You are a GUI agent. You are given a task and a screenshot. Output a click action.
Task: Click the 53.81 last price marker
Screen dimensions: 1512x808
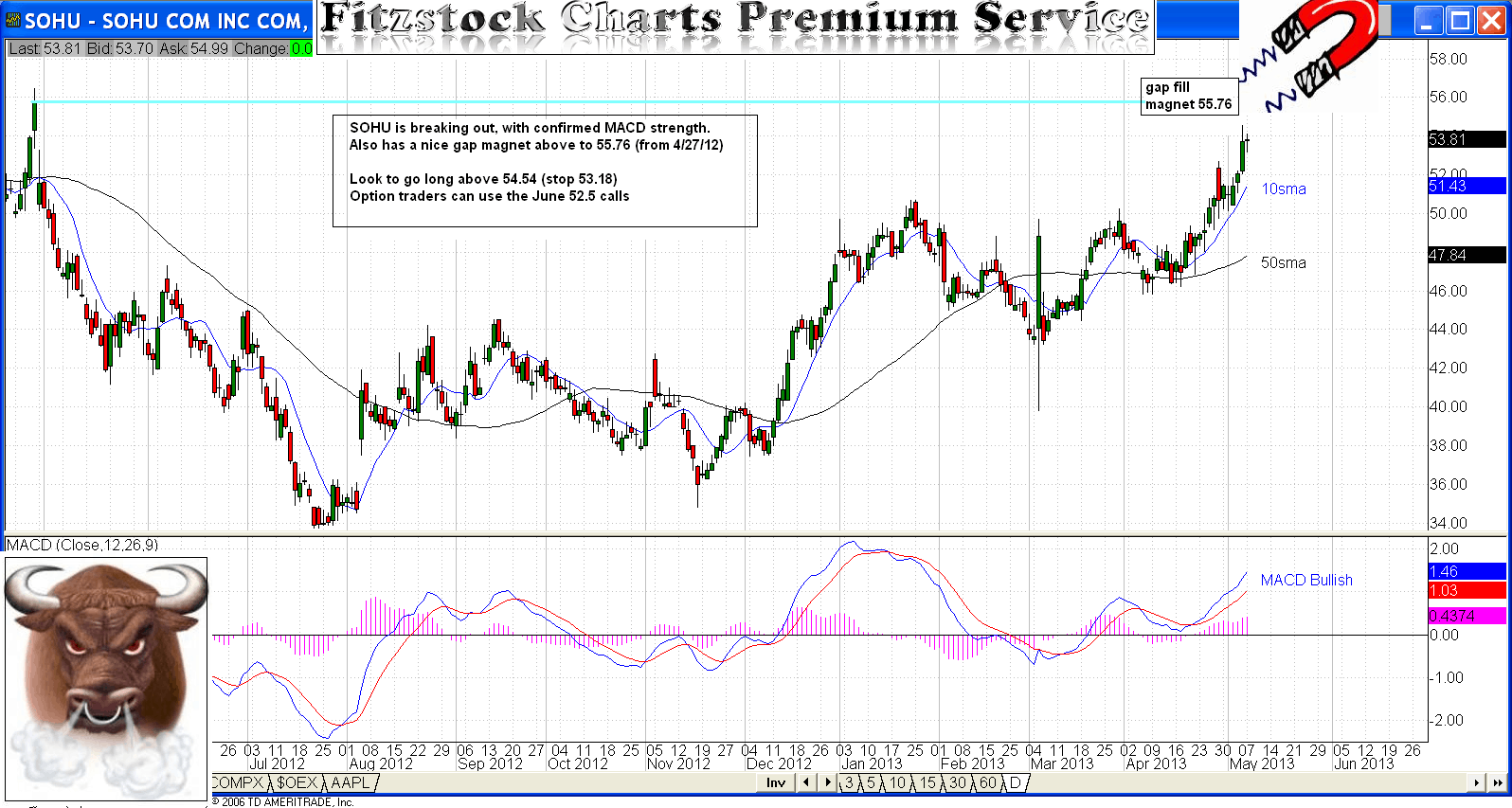click(x=1467, y=139)
